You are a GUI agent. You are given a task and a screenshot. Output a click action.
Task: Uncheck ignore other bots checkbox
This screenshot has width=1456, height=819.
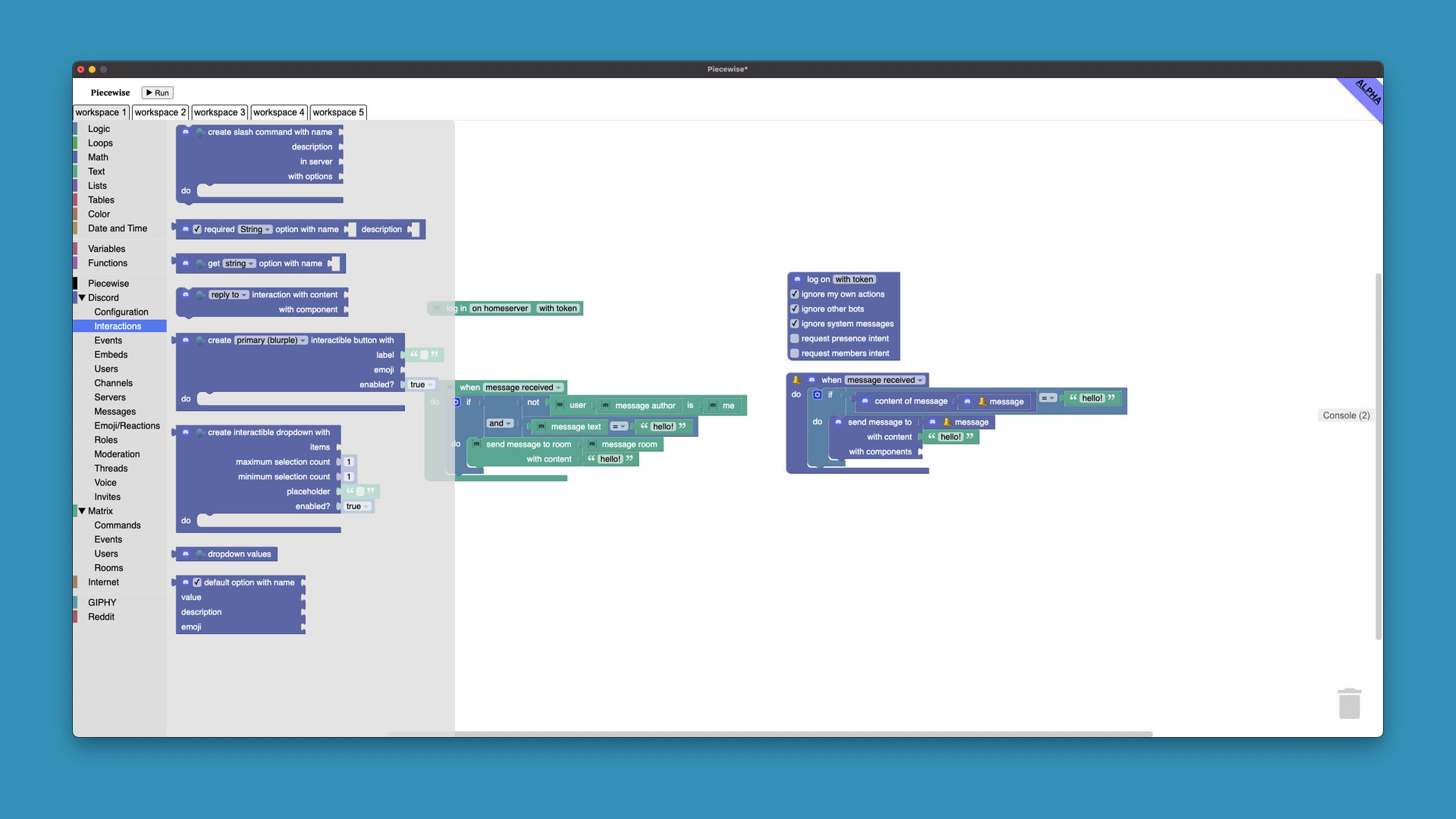pyautogui.click(x=795, y=309)
